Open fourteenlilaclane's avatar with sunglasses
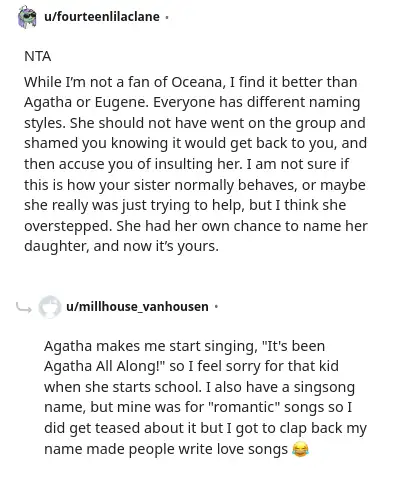 point(27,17)
